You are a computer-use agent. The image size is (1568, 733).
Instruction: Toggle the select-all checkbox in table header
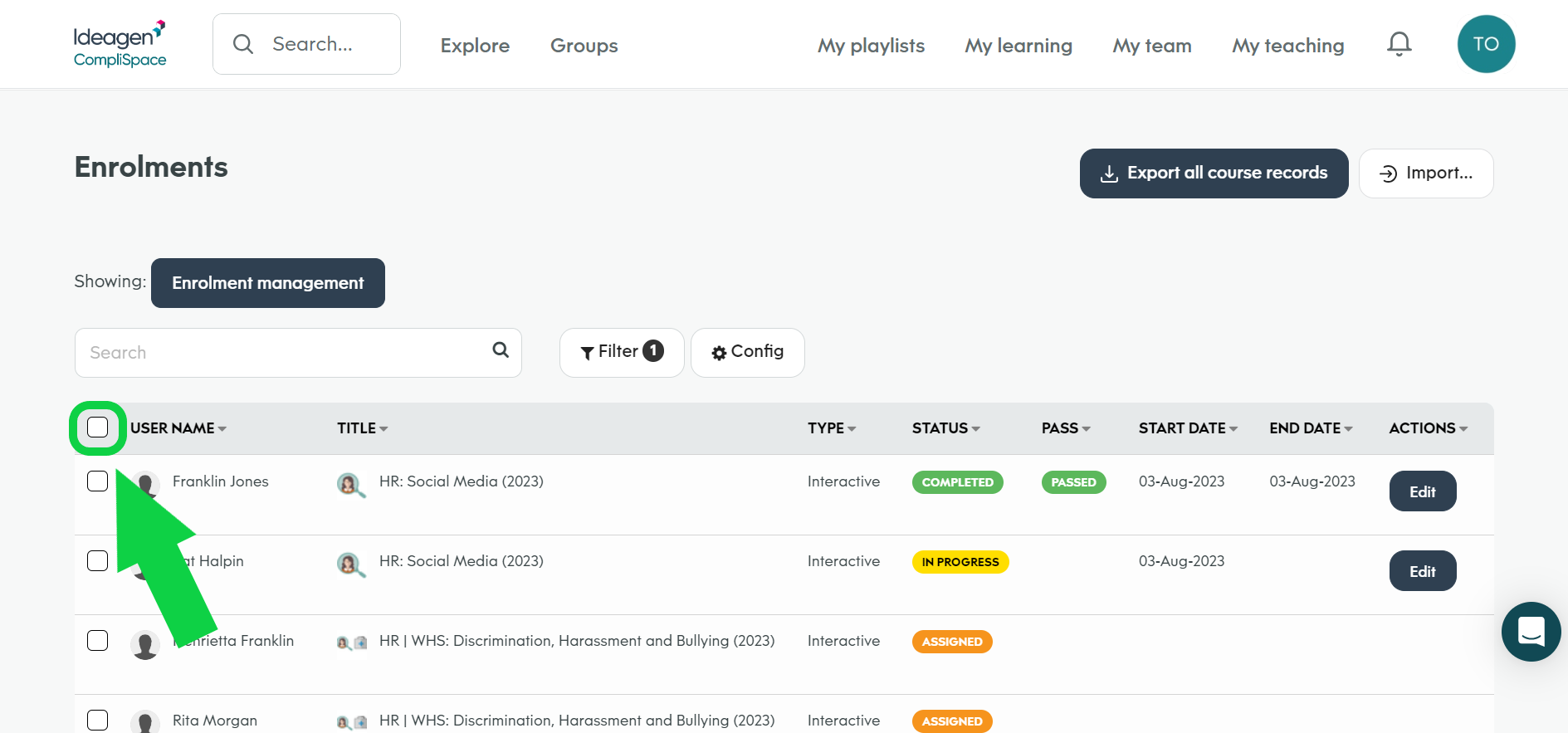[98, 428]
